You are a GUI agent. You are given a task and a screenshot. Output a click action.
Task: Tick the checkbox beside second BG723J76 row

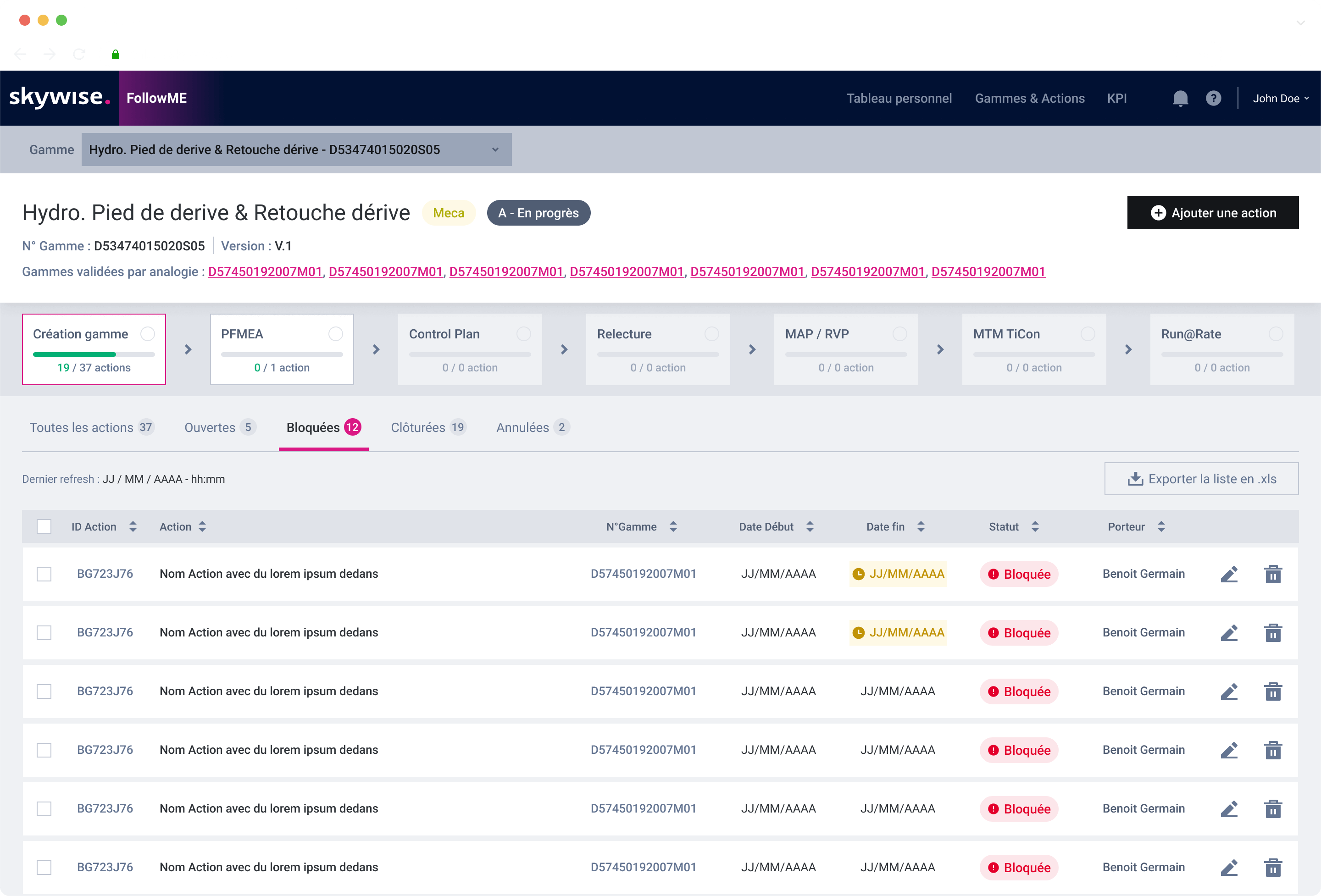44,632
